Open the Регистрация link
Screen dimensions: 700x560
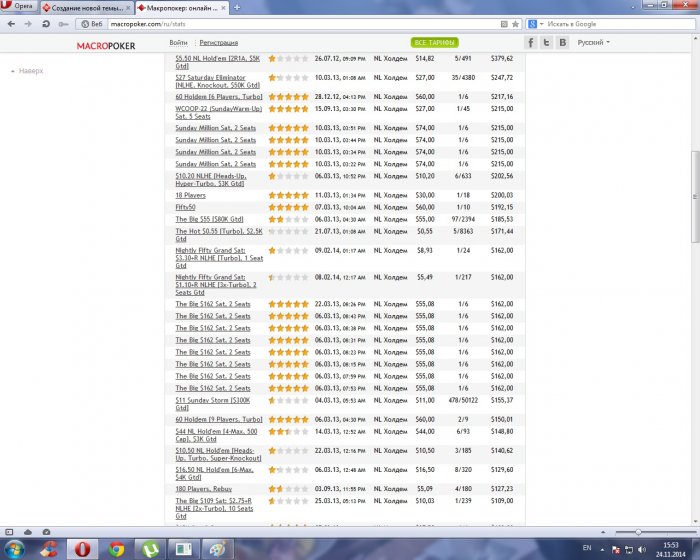tap(218, 42)
